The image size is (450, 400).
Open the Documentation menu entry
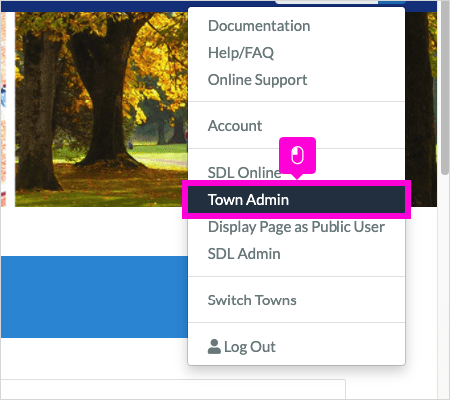259,26
